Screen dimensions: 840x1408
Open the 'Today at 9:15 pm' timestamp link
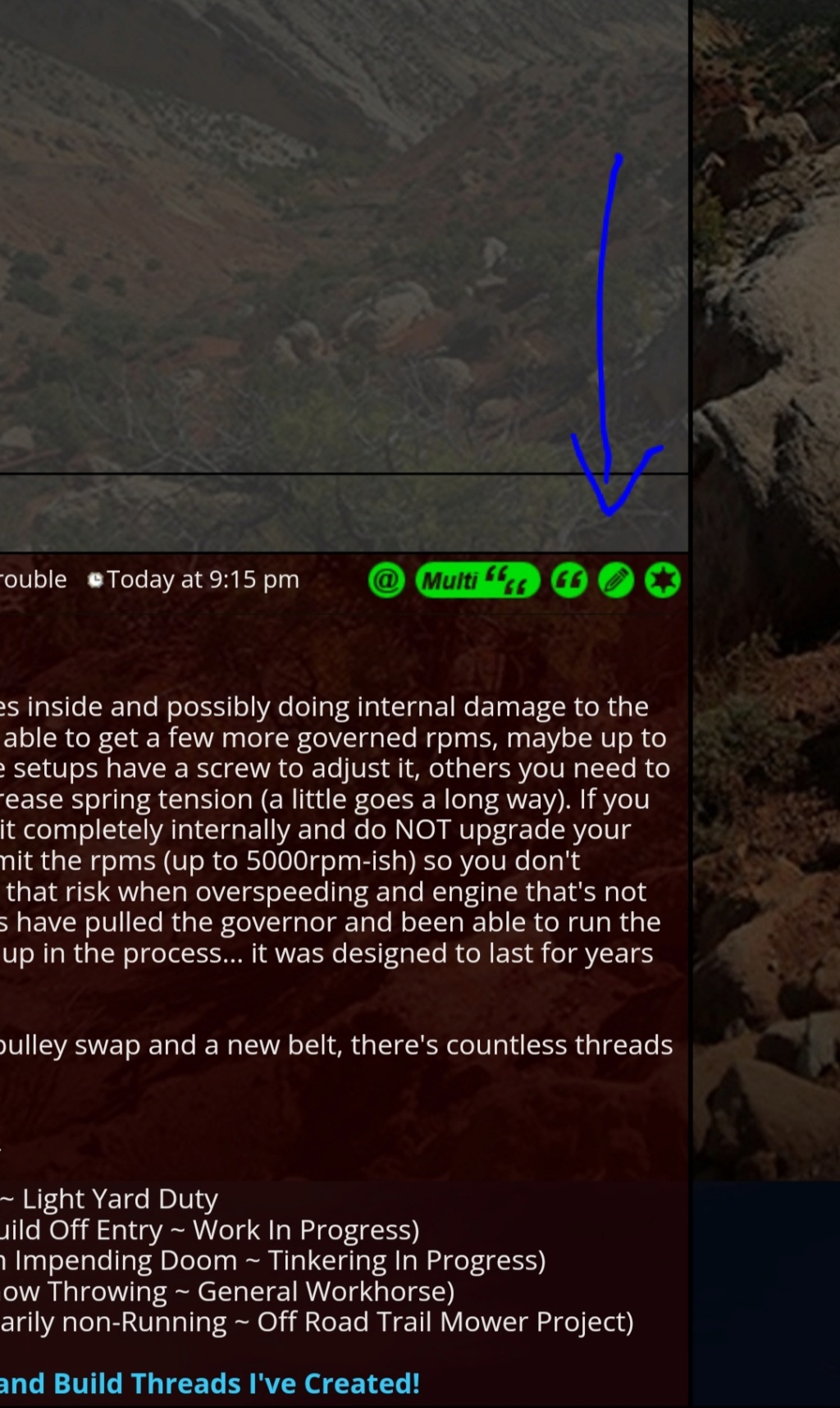click(203, 579)
